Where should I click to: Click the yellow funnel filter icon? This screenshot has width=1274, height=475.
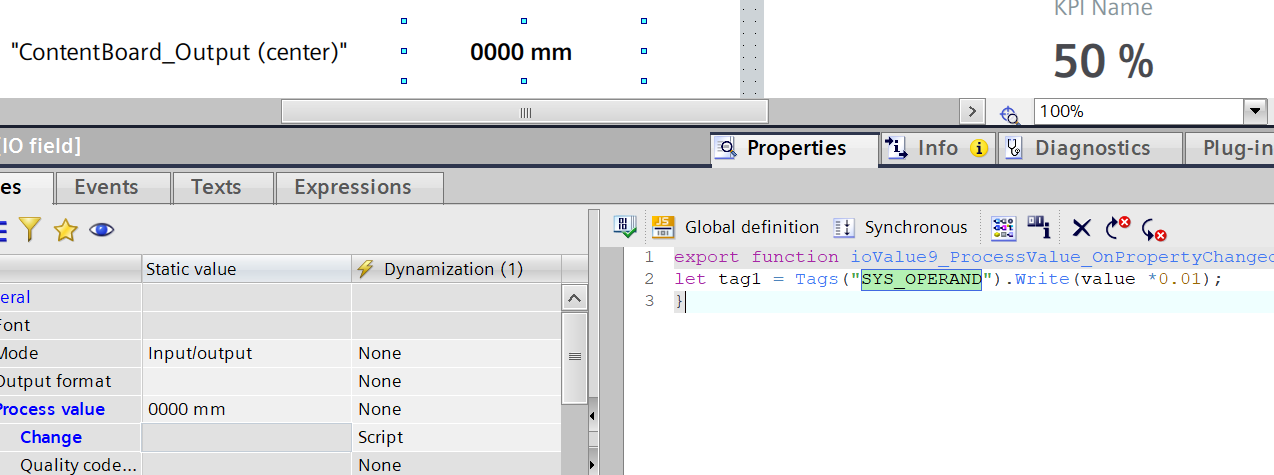(30, 231)
